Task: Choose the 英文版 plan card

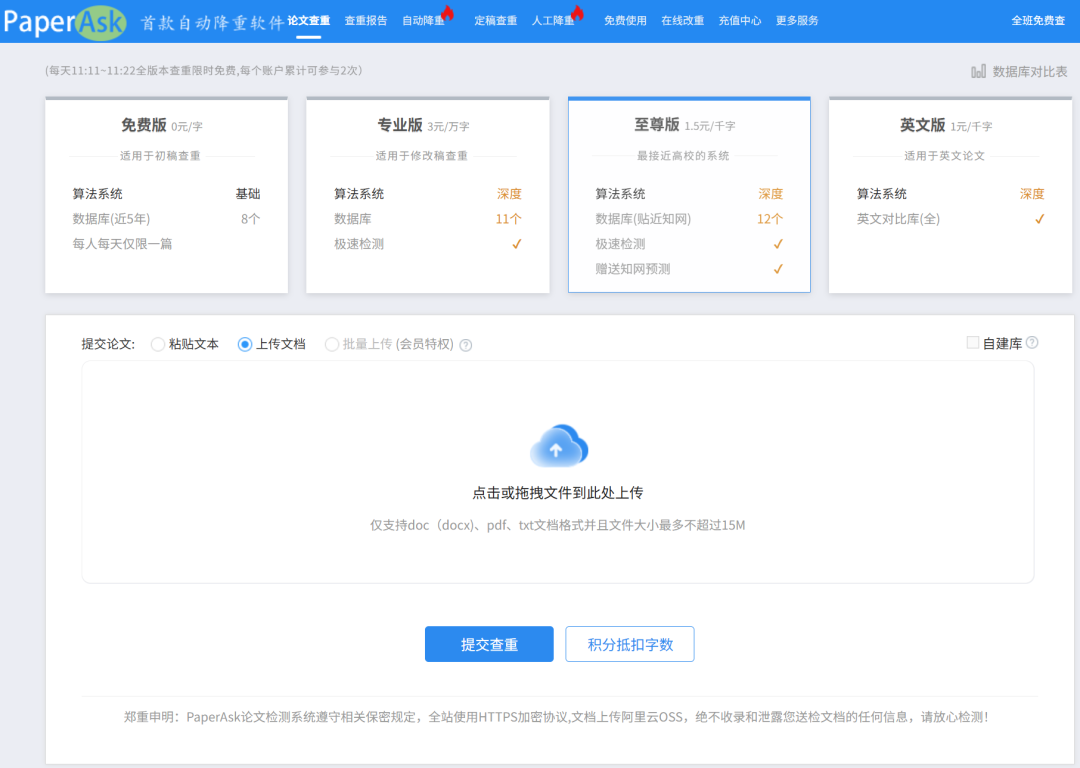Action: (x=950, y=195)
